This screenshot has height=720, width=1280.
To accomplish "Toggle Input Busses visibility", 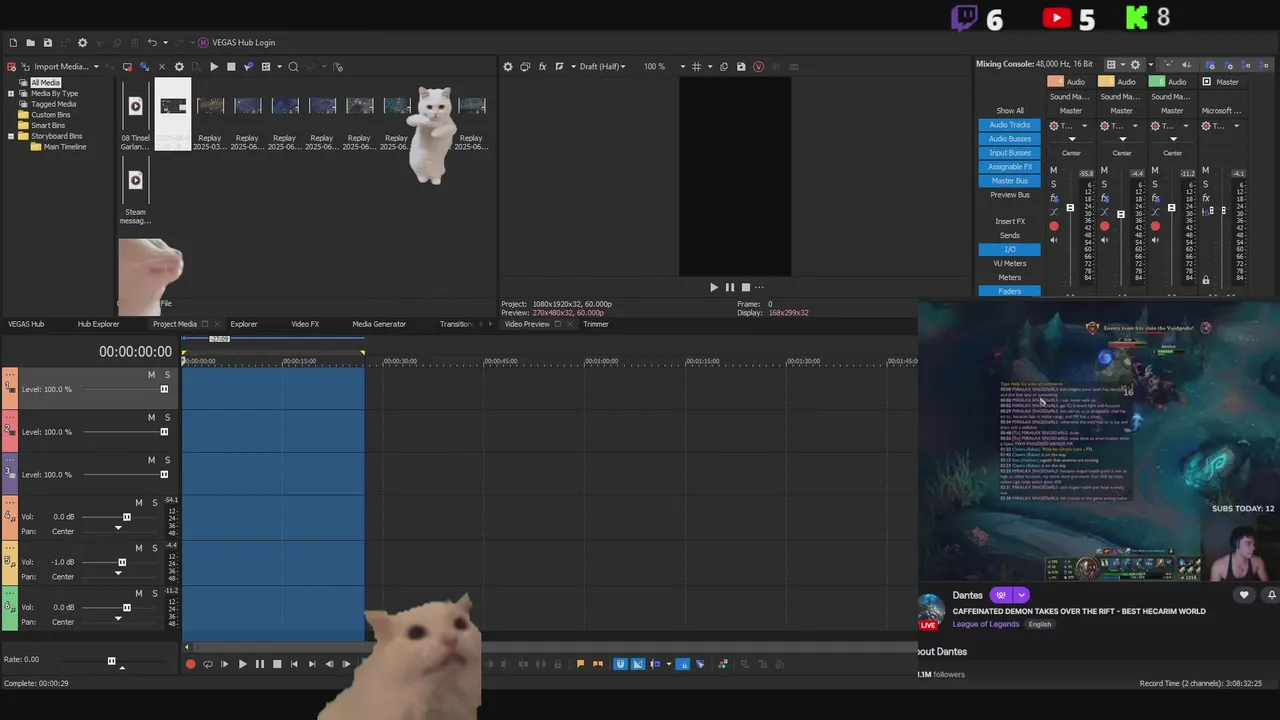I will tap(1009, 153).
